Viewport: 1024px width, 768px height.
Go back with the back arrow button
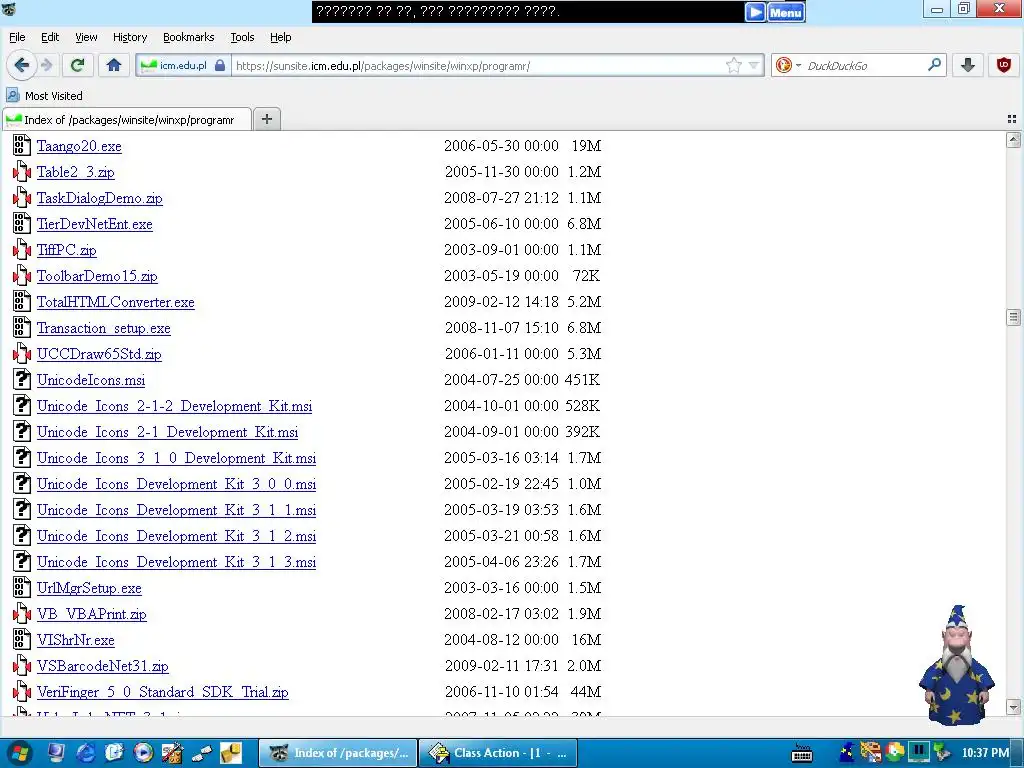point(22,65)
